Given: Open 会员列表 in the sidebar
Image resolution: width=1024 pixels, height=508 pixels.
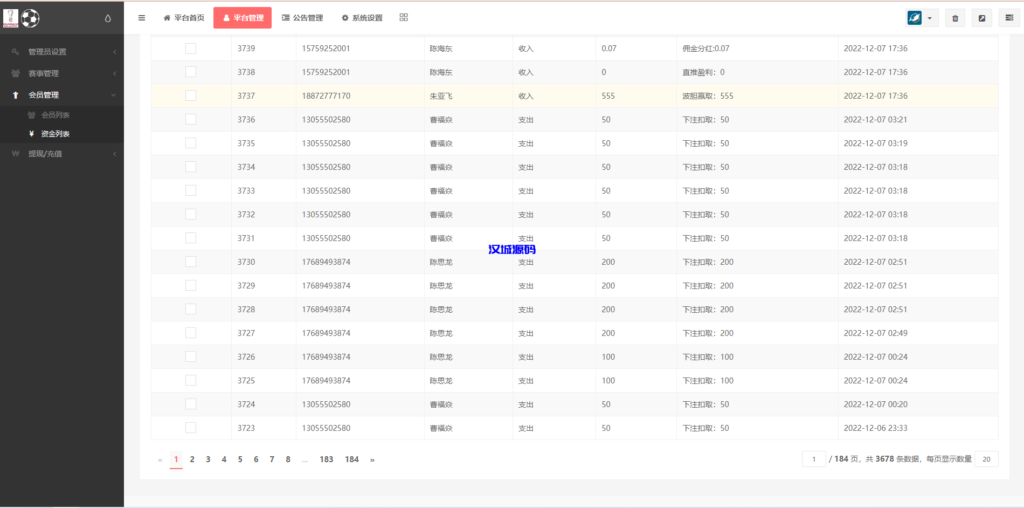Looking at the screenshot, I should coord(56,115).
